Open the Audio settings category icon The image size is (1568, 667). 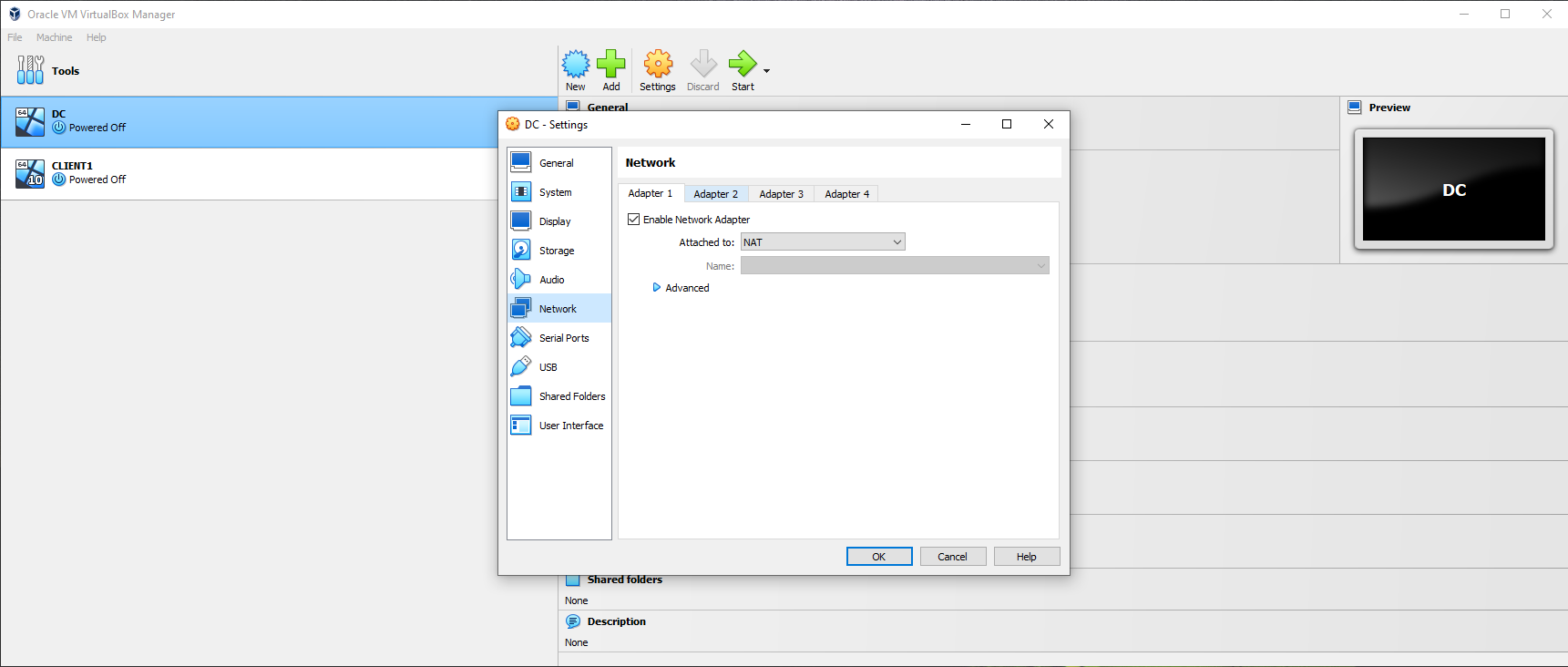[521, 279]
